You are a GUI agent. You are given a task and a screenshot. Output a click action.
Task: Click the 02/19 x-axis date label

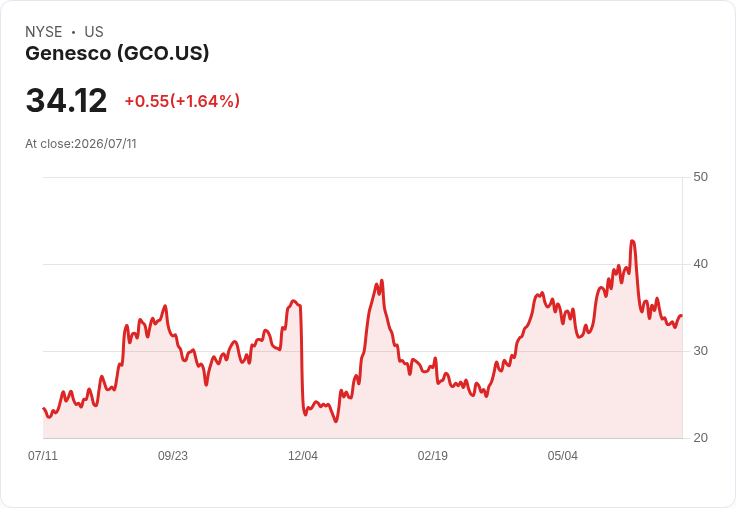pos(433,456)
